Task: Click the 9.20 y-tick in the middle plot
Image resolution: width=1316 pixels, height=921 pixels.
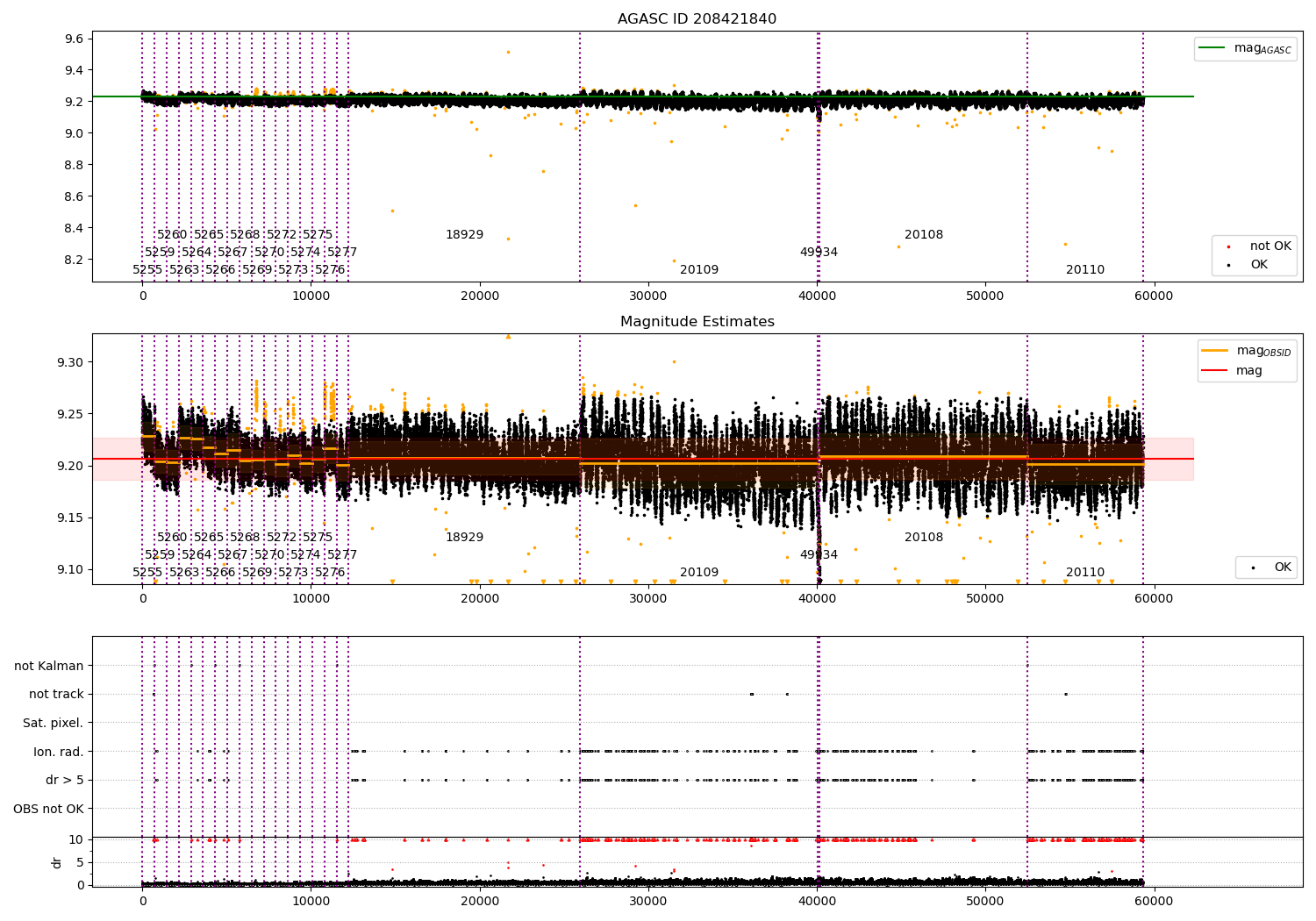Action: (71, 466)
